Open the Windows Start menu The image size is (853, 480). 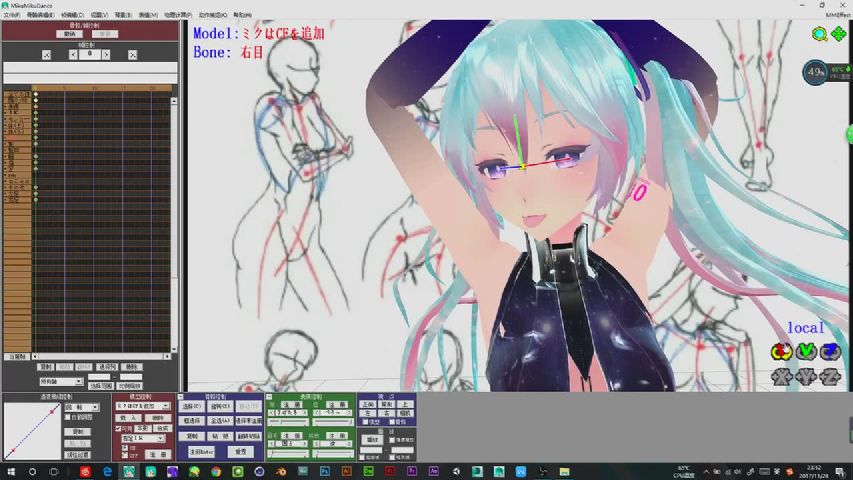pyautogui.click(x=10, y=471)
